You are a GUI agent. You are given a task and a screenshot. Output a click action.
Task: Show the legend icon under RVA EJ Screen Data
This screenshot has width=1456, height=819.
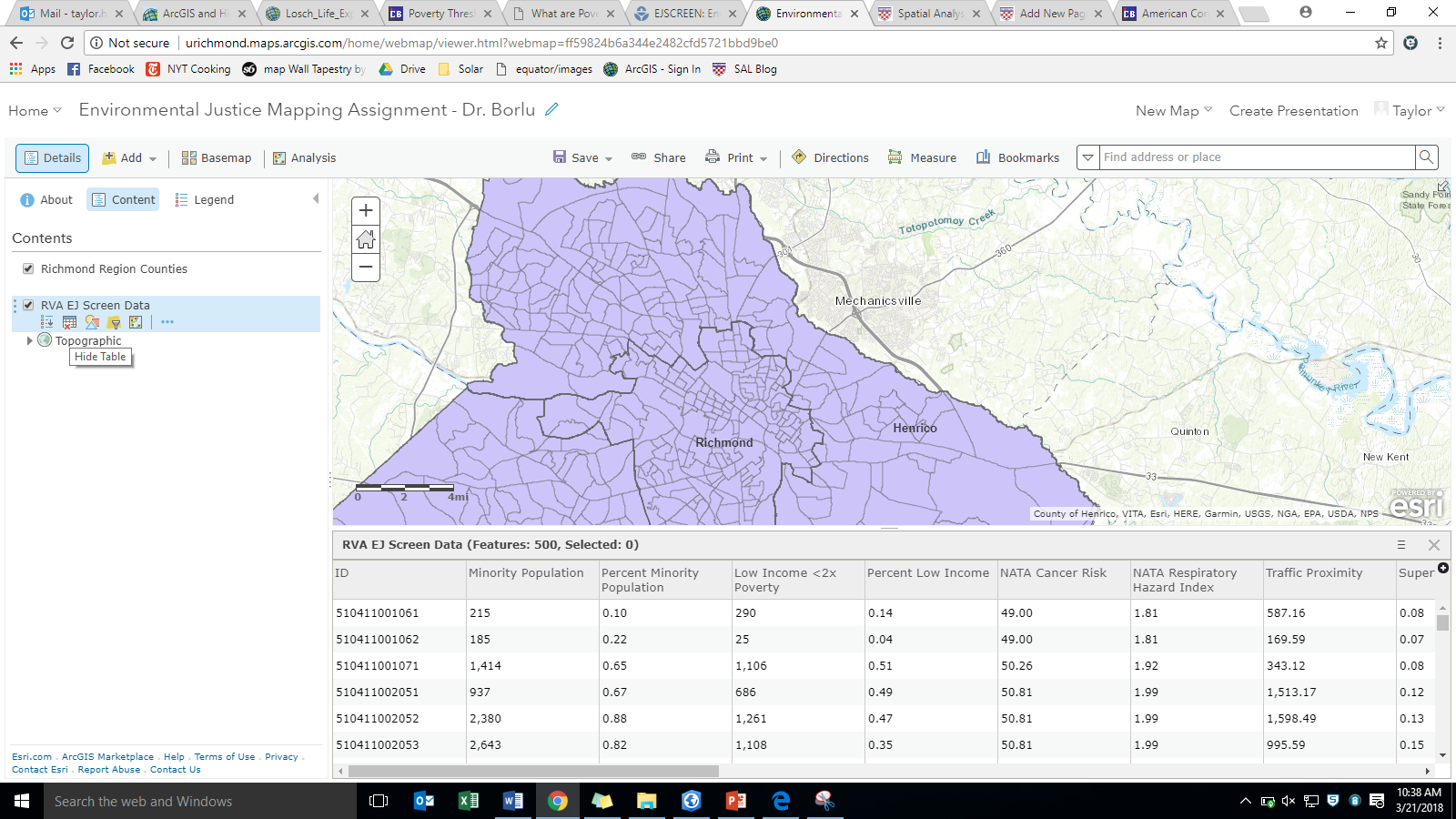pos(47,321)
